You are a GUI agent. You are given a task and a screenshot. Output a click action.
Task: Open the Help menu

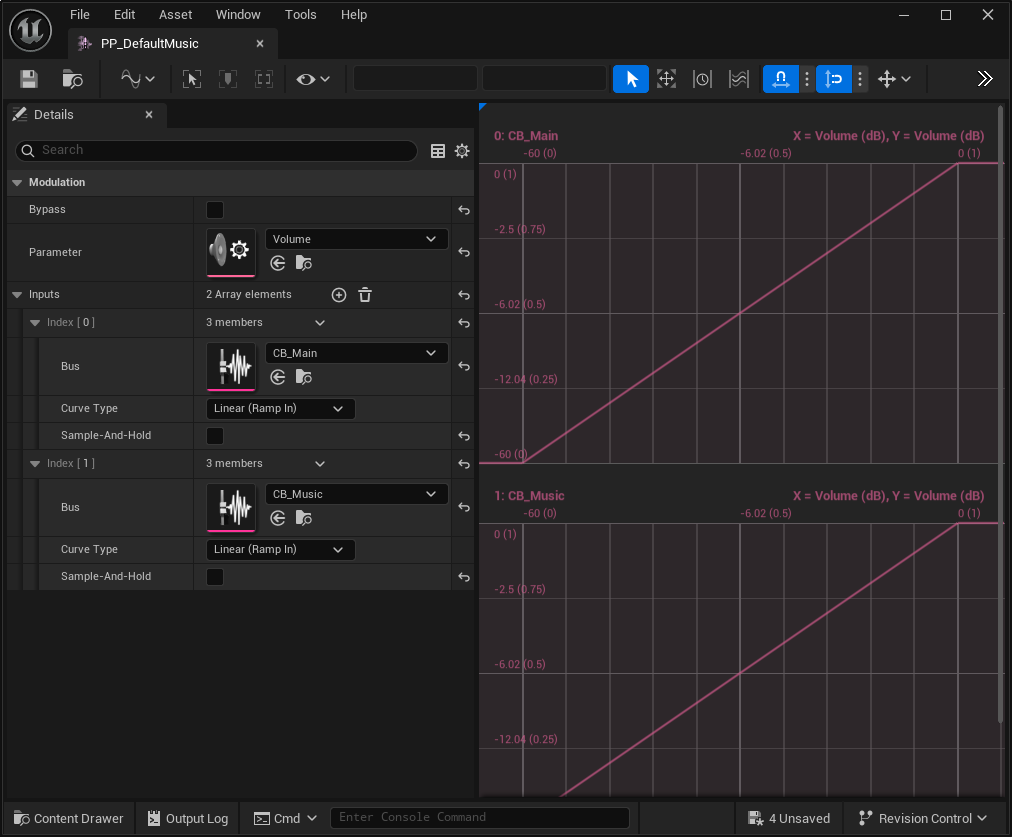[x=354, y=14]
